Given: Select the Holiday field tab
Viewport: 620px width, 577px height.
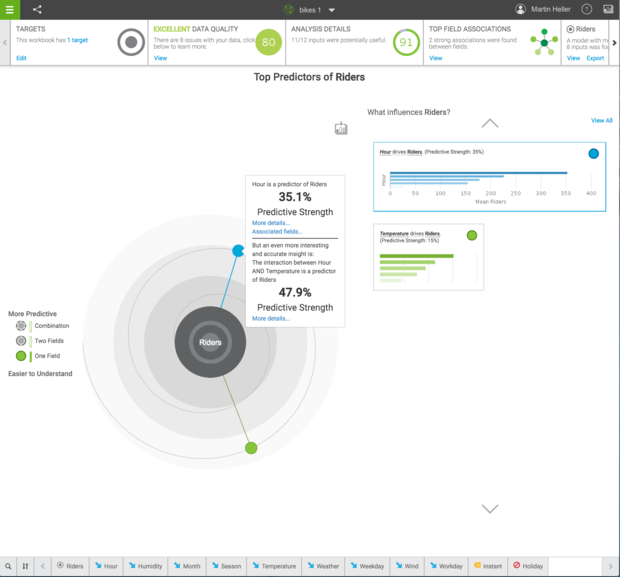Looking at the screenshot, I should tap(528, 566).
